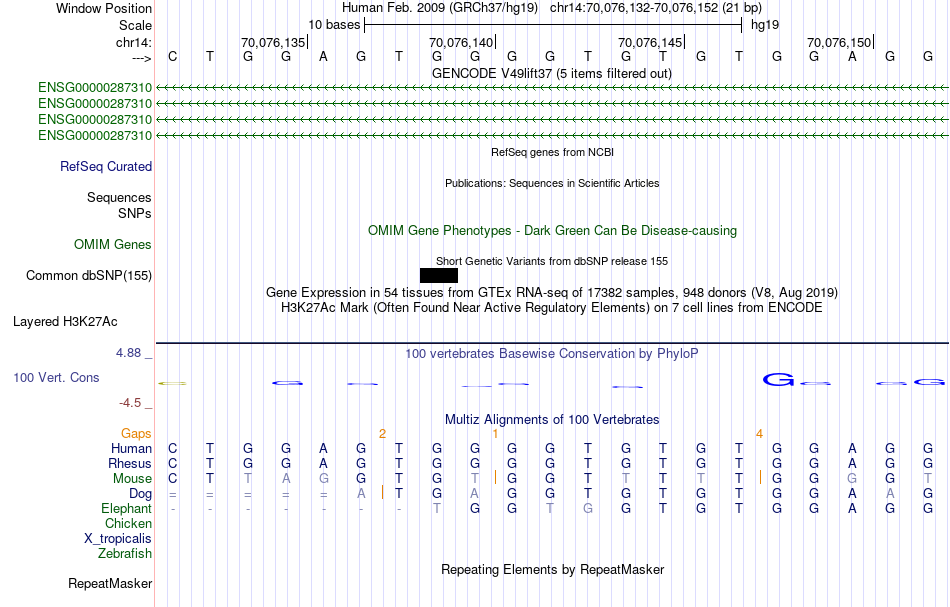The height and width of the screenshot is (607, 950).
Task: Click the chr14: base position label
Action: (133, 42)
